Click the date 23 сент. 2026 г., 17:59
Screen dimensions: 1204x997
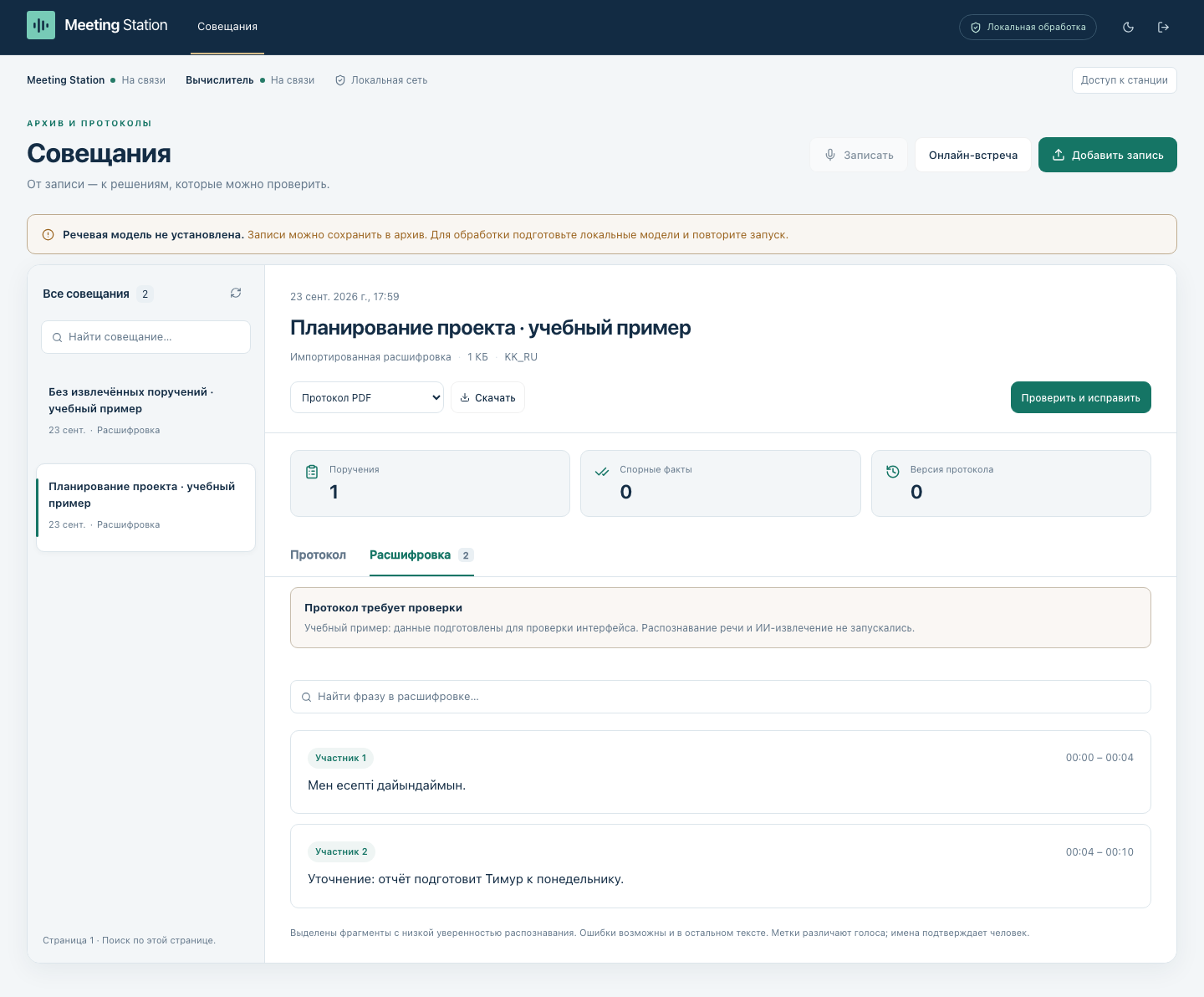coord(344,297)
